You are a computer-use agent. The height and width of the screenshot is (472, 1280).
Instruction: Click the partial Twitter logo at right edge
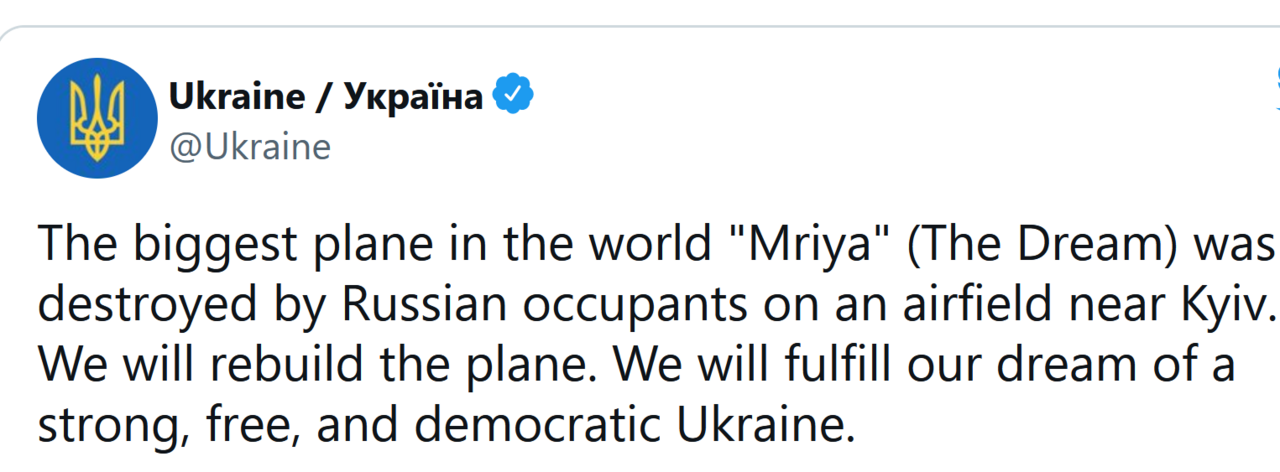1276,88
